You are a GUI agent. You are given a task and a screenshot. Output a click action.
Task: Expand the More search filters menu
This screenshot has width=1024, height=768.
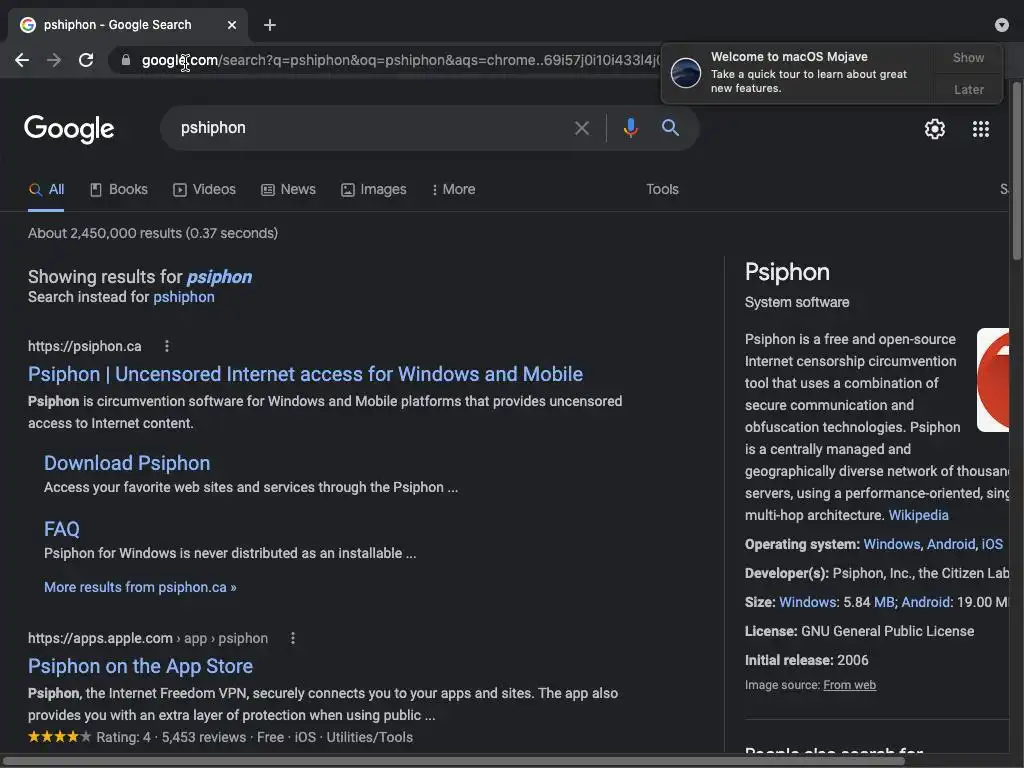[453, 189]
